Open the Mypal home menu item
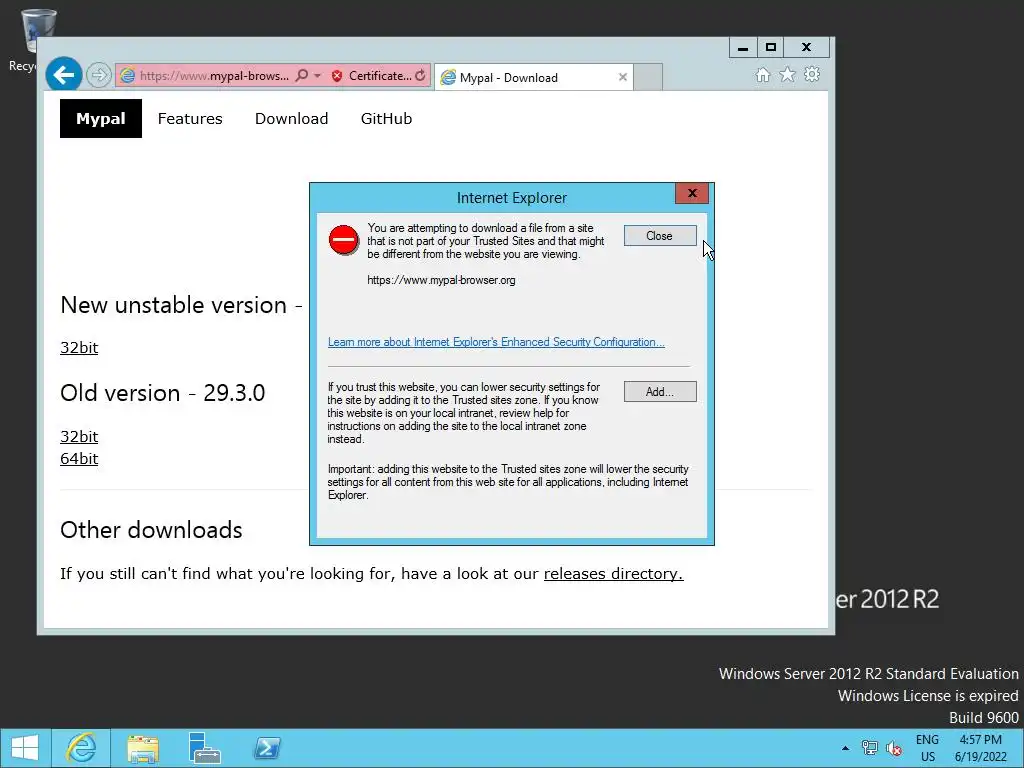Viewport: 1024px width, 768px height. pyautogui.click(x=101, y=118)
